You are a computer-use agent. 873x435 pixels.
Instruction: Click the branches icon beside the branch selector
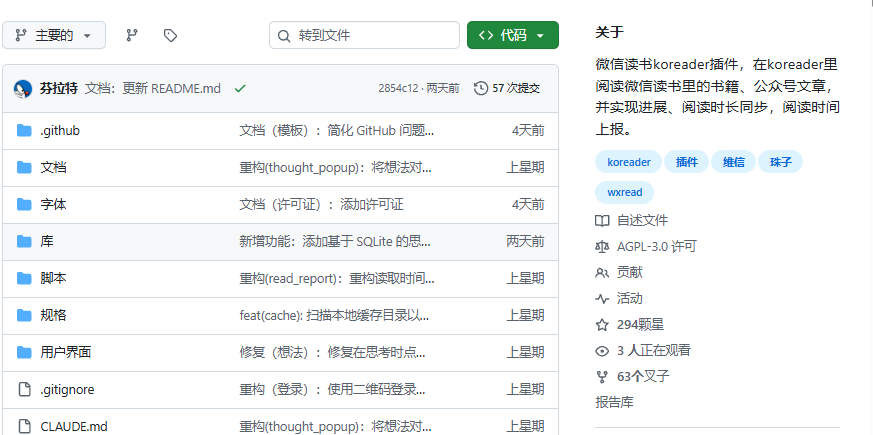coord(132,35)
